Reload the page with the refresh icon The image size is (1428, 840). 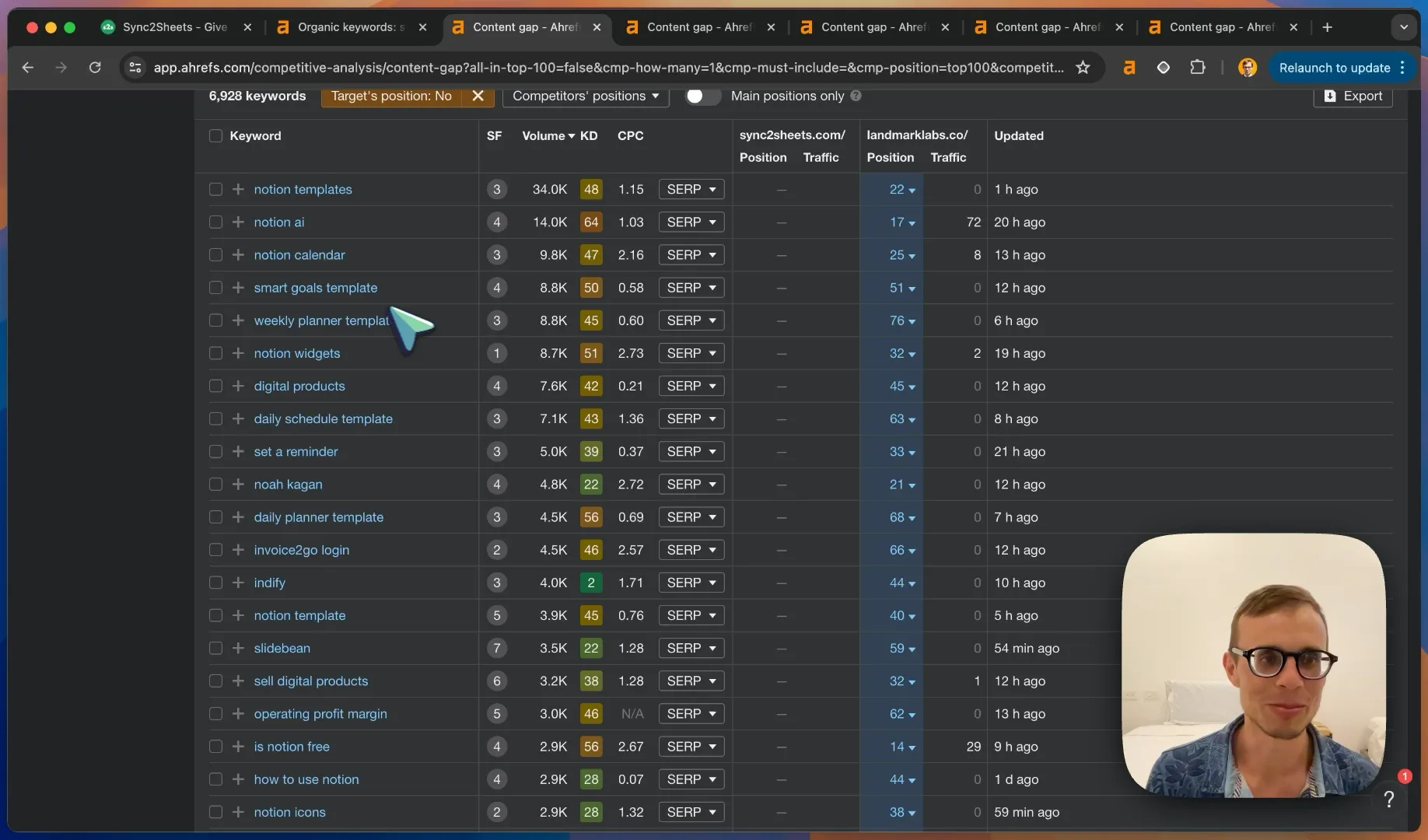pyautogui.click(x=95, y=68)
